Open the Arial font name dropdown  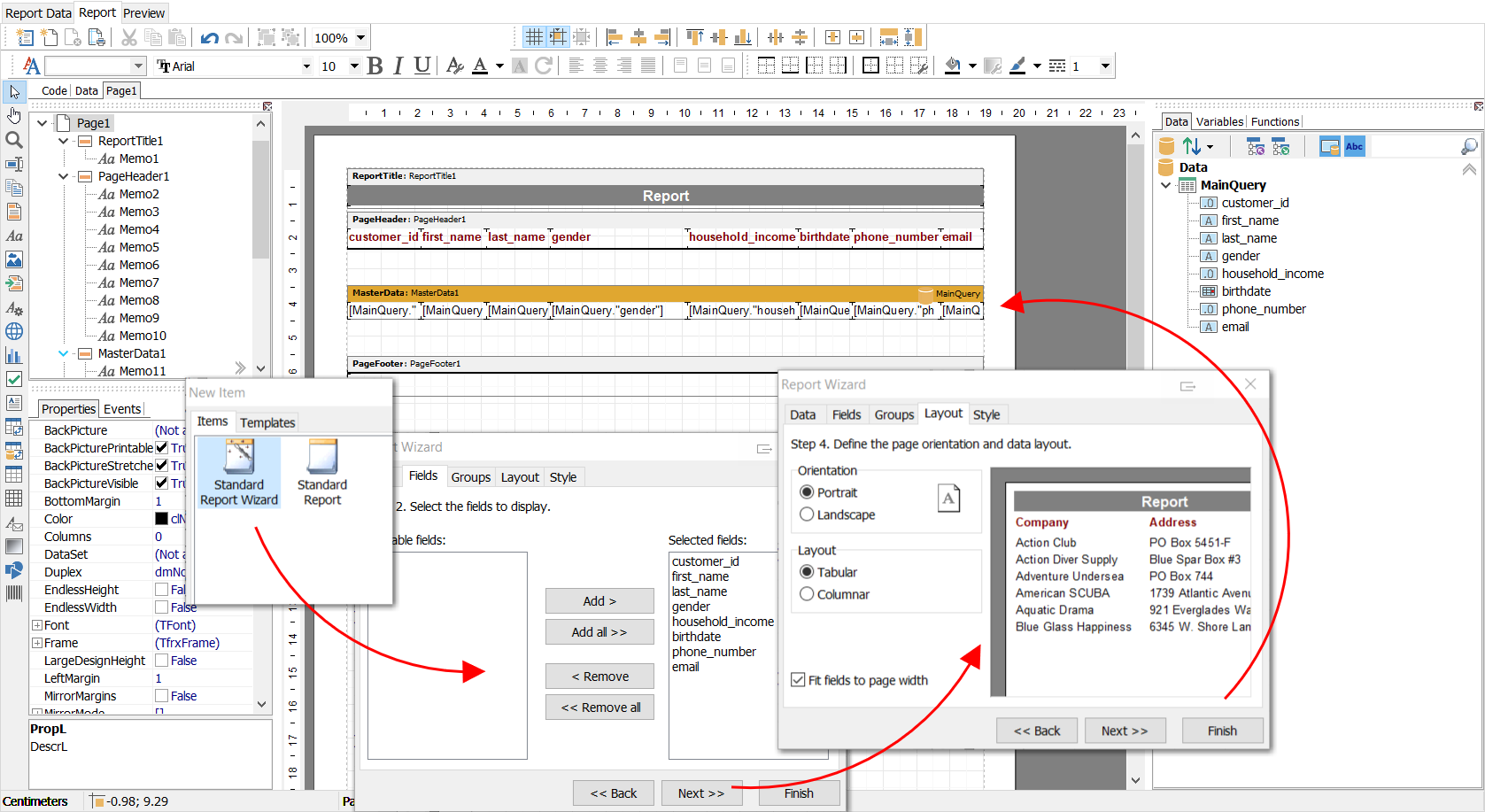click(x=306, y=66)
